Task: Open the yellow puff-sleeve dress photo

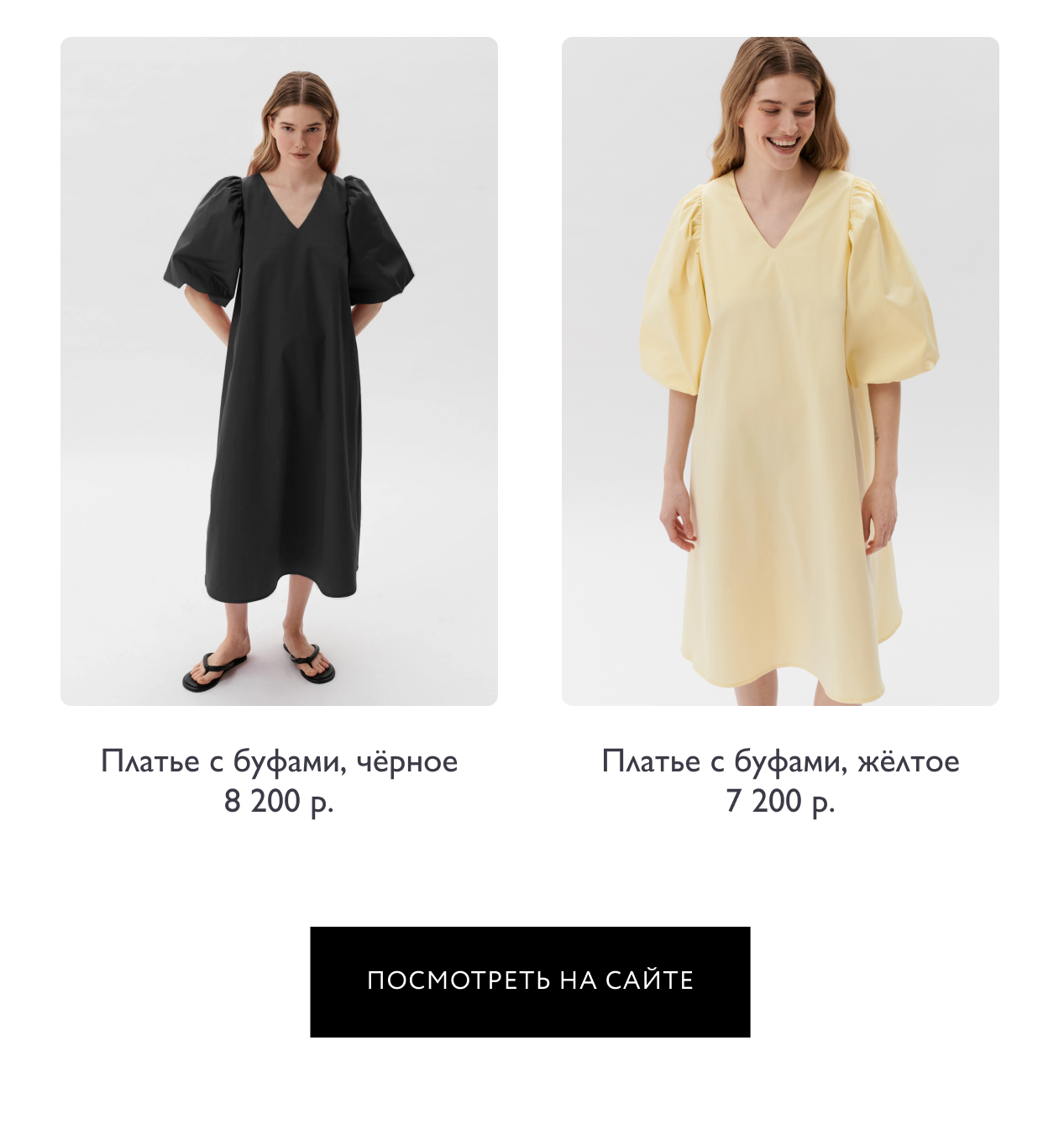Action: pos(780,371)
